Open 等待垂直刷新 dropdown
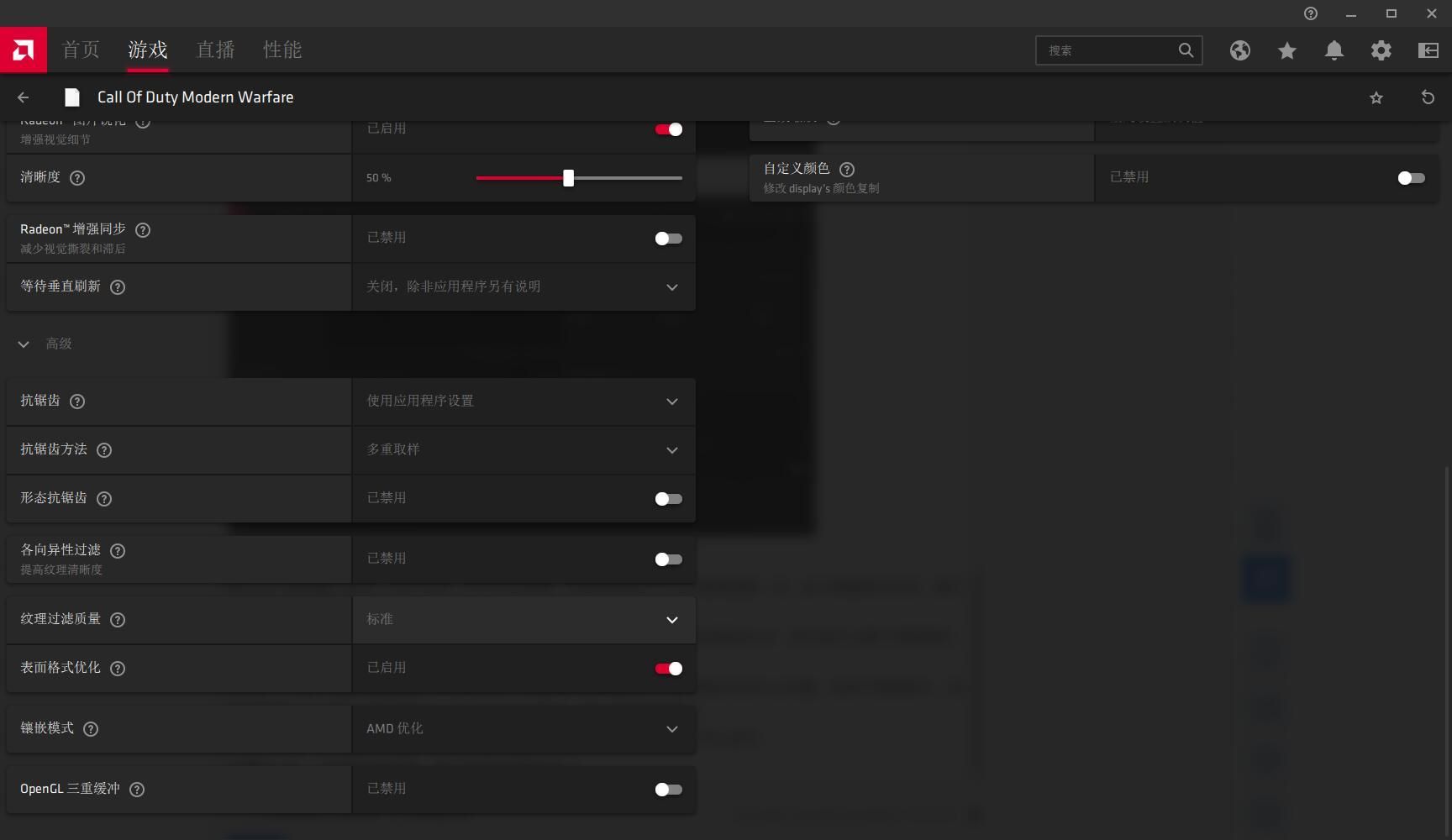The width and height of the screenshot is (1452, 840). click(x=523, y=287)
